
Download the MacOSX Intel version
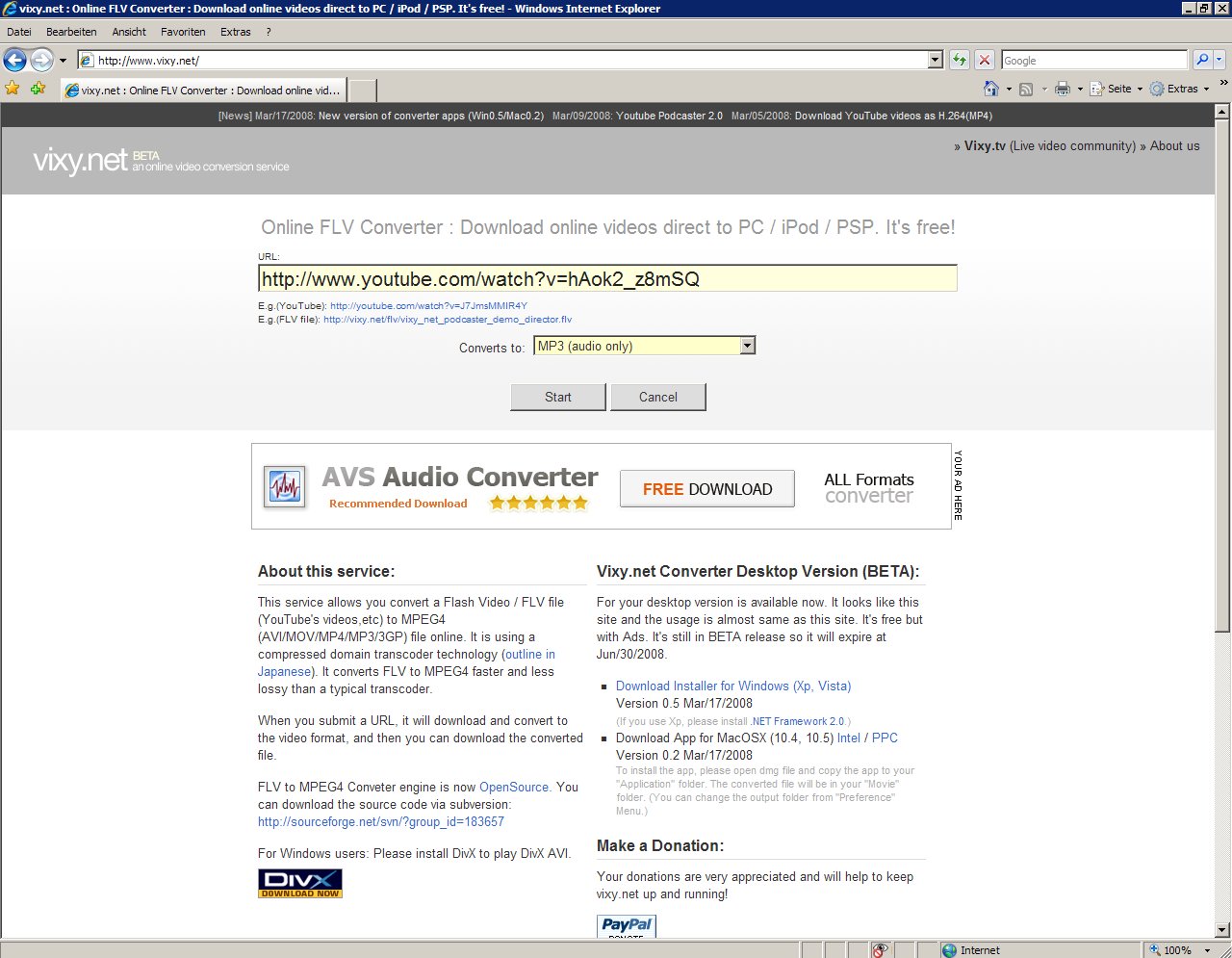coord(849,738)
